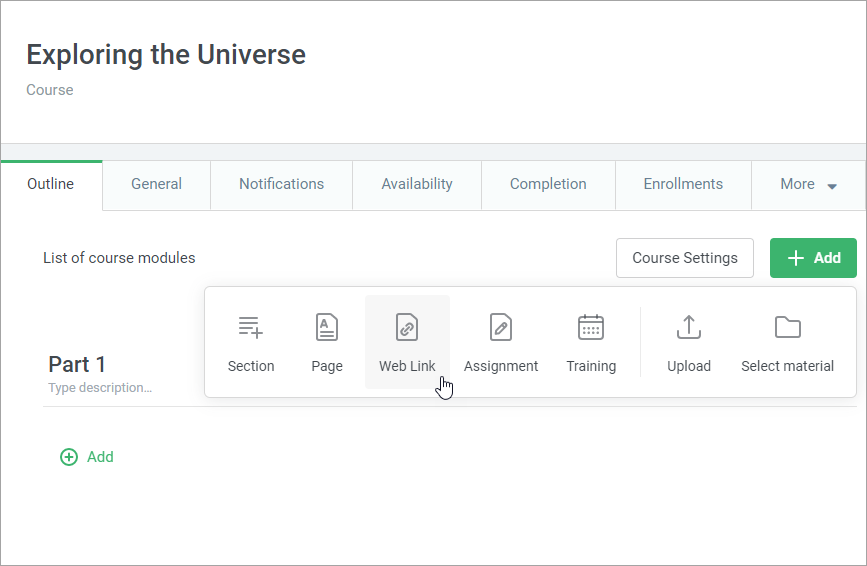Add an Assignment via its pencil icon

[x=501, y=327]
